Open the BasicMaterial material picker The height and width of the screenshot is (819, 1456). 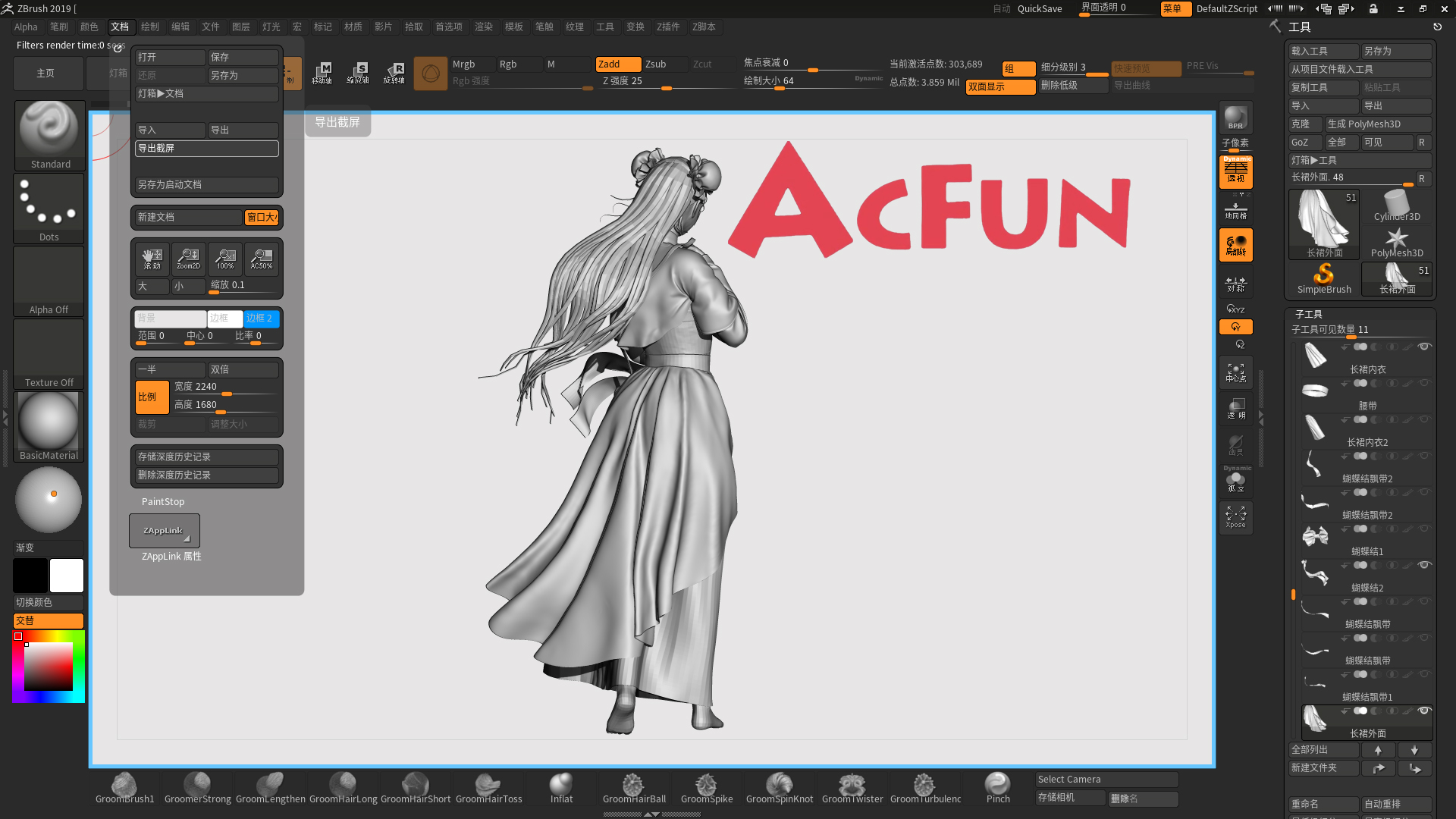pos(49,426)
